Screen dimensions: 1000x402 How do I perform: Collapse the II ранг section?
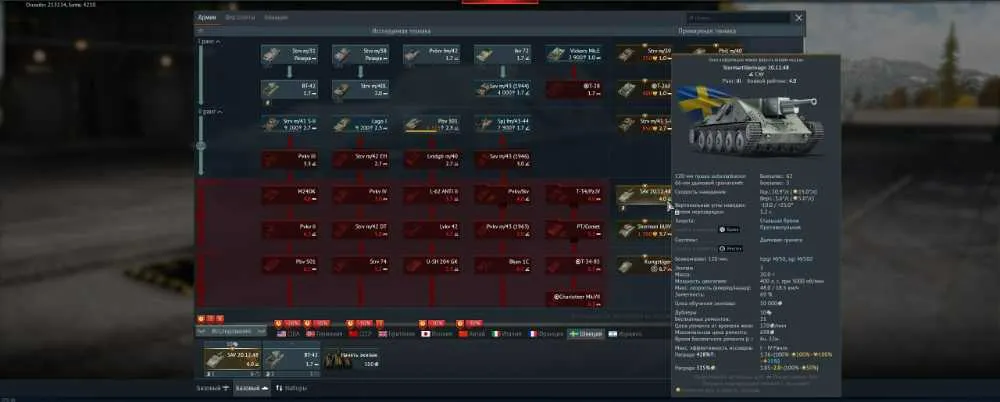[x=210, y=112]
